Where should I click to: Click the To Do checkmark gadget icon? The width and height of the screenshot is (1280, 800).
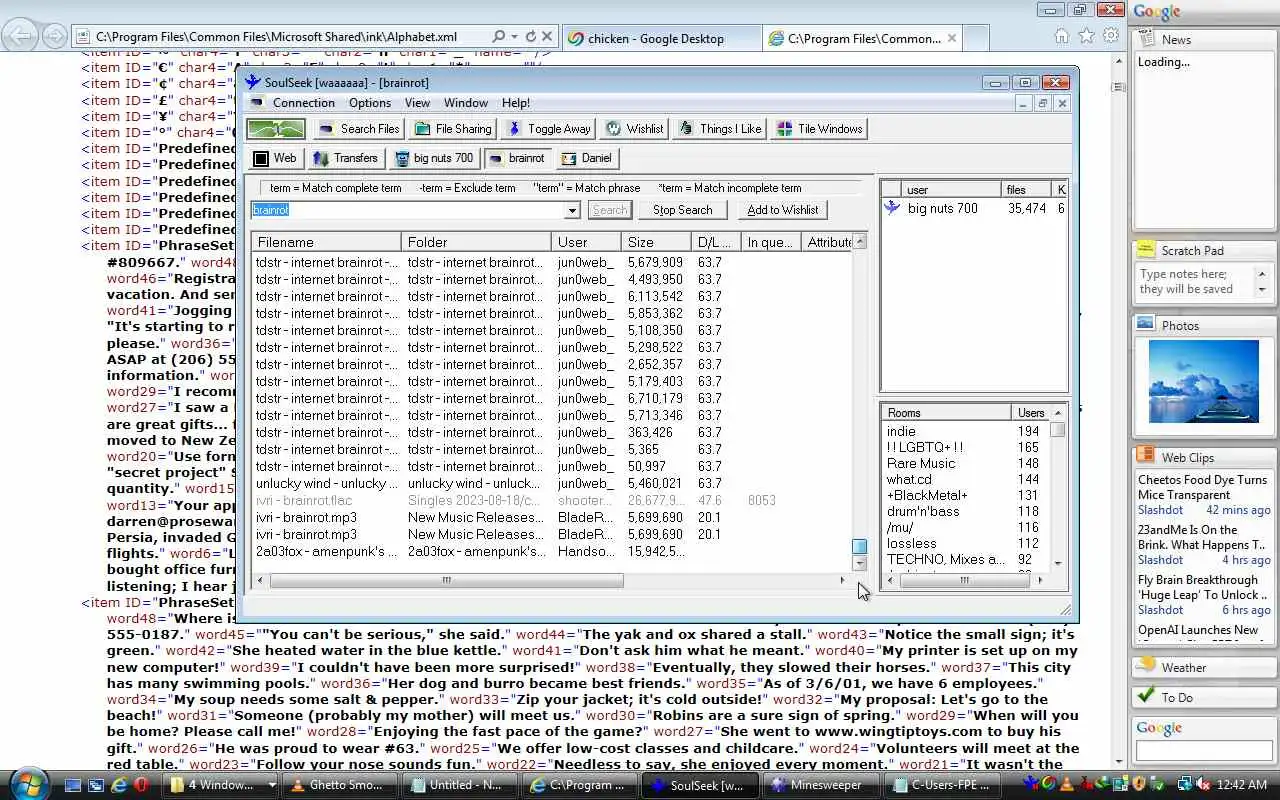click(x=1146, y=697)
